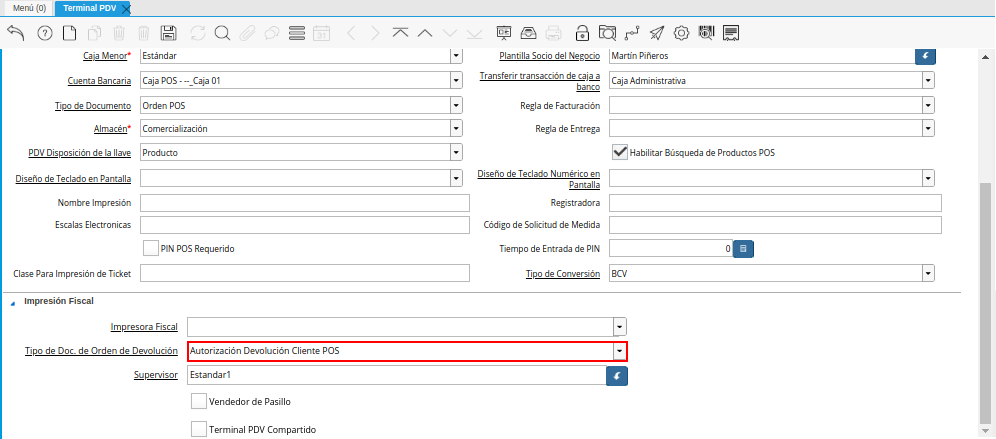Expand the Tipo de Documento dropdown arrow
996x439 pixels.
tap(456, 105)
